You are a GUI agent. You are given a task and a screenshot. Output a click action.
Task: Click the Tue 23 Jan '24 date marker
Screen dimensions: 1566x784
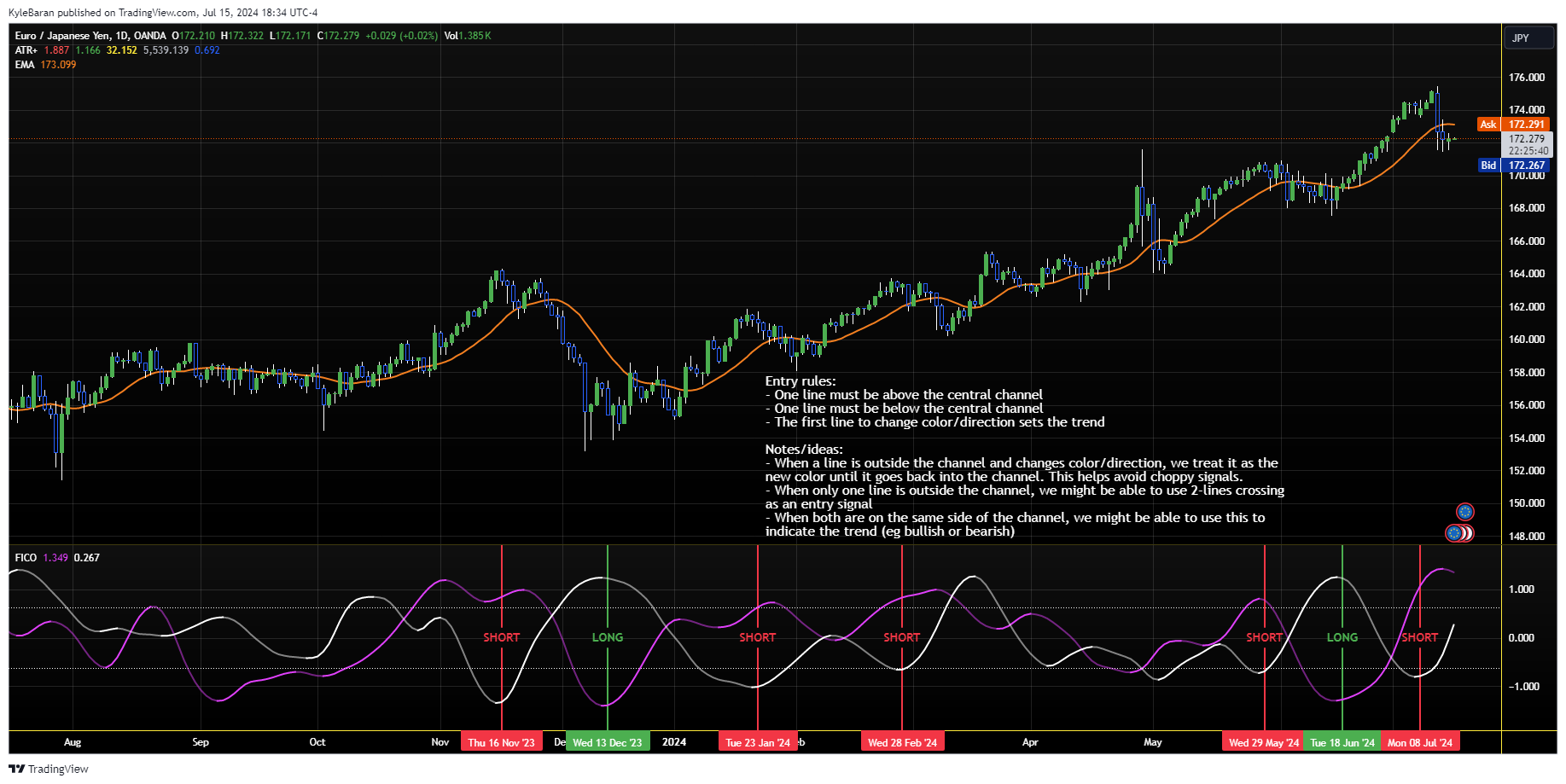[x=758, y=743]
